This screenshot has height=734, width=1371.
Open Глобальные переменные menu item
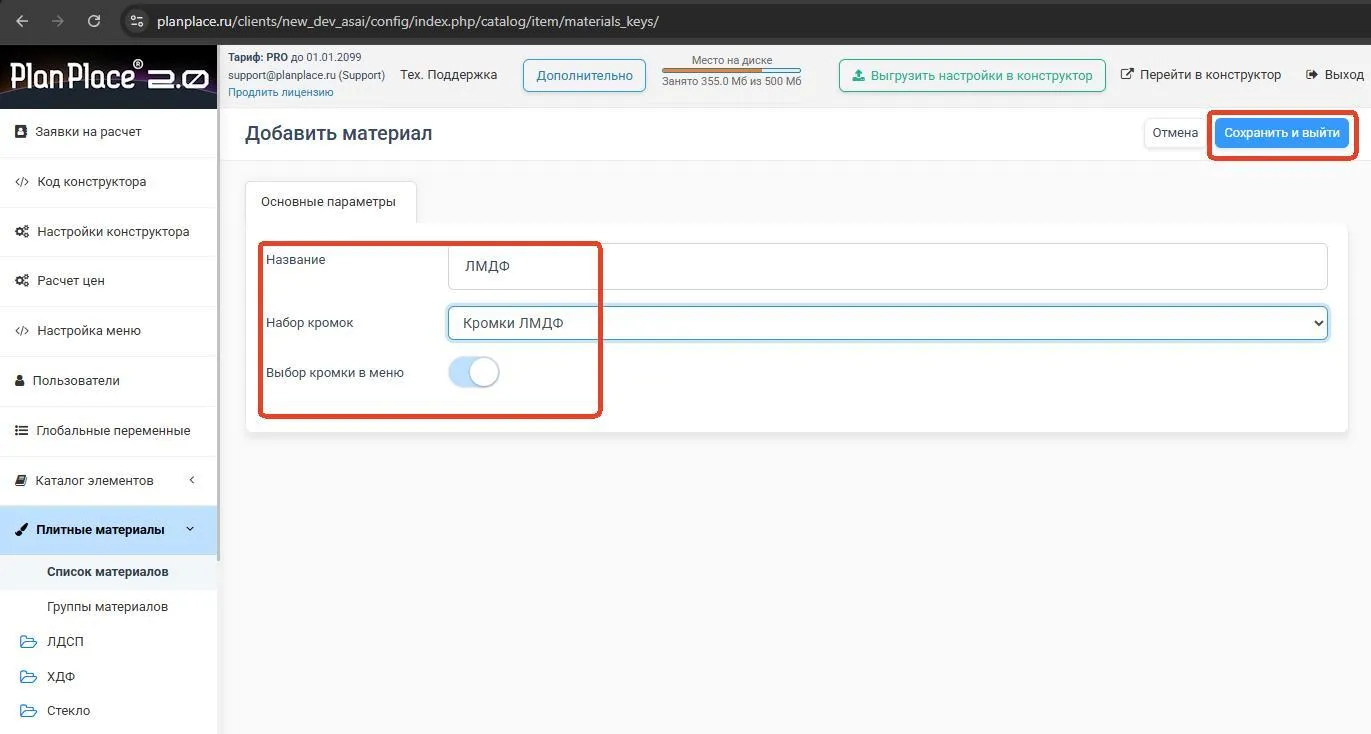click(108, 431)
